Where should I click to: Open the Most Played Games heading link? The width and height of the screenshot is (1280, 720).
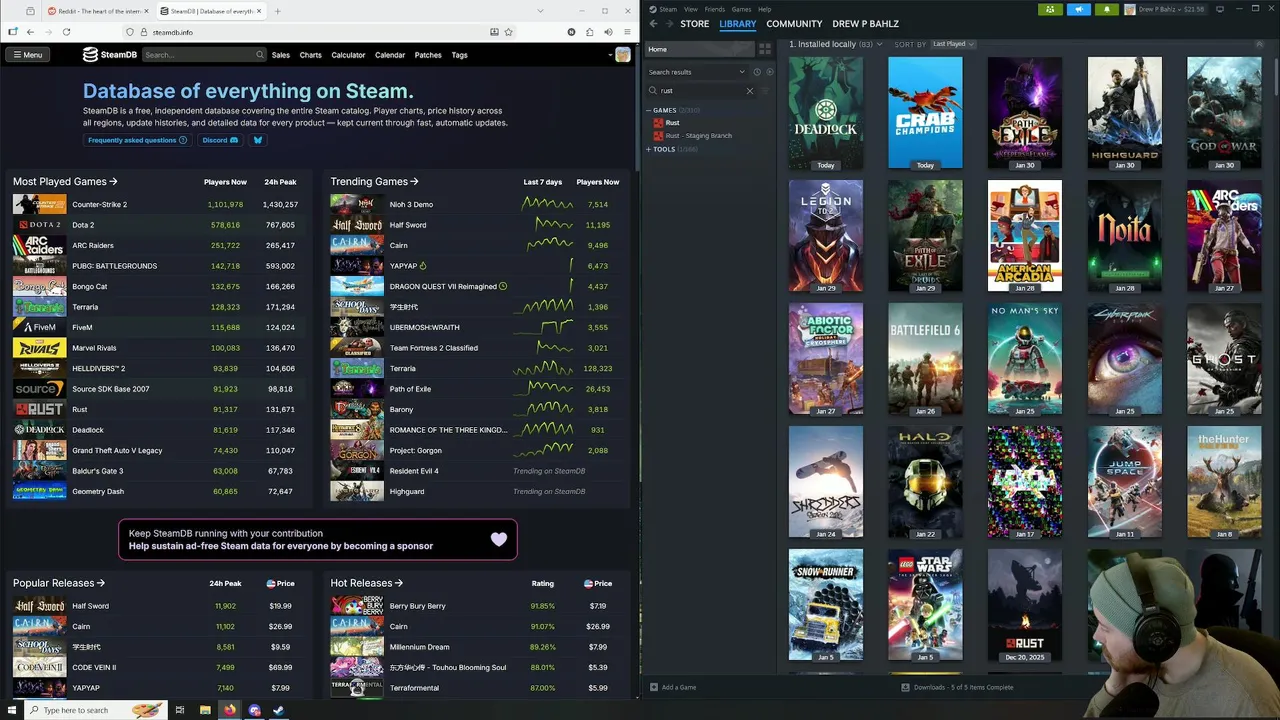[65, 182]
